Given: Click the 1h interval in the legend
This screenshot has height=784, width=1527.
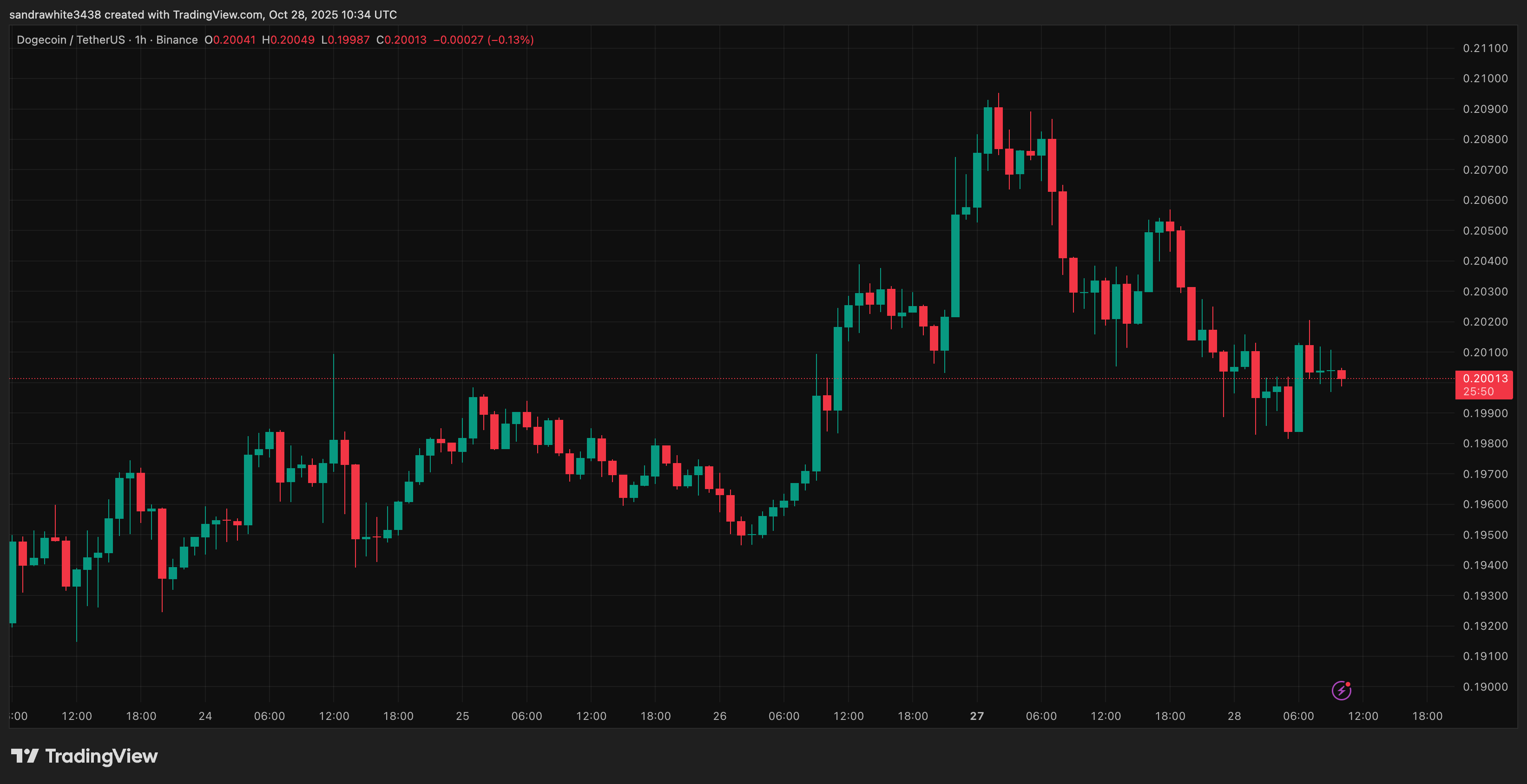Looking at the screenshot, I should click(140, 39).
